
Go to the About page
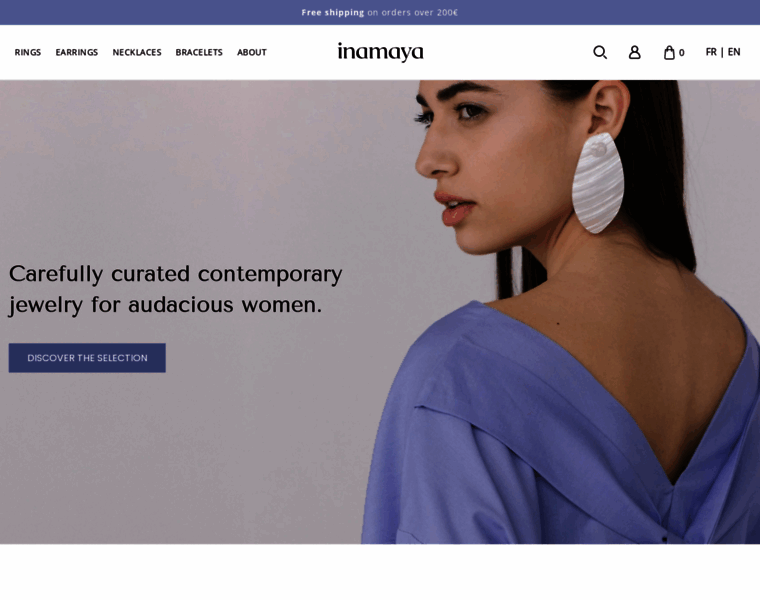tap(252, 52)
